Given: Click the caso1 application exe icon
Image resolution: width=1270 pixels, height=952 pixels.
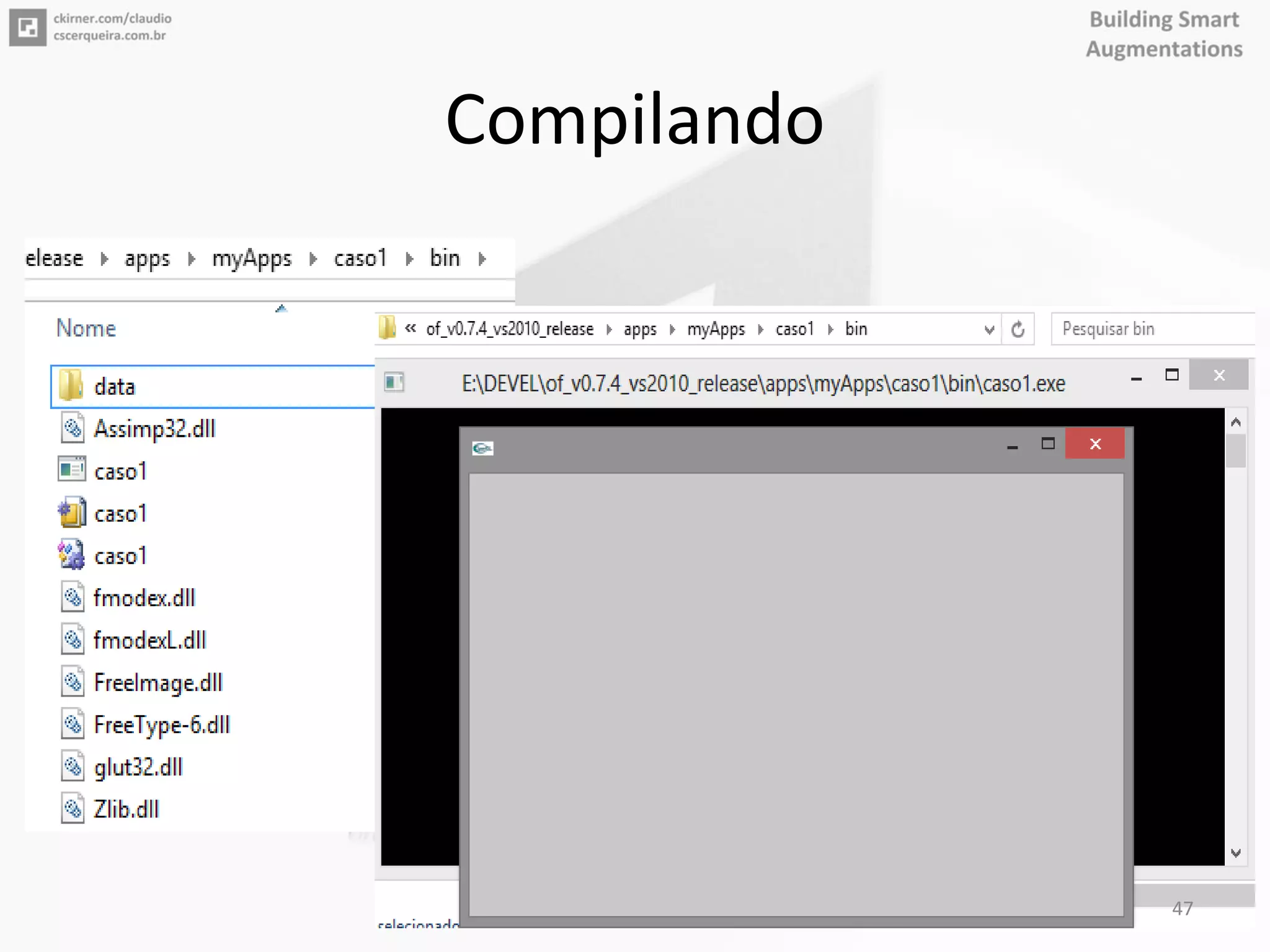Looking at the screenshot, I should 71,469.
